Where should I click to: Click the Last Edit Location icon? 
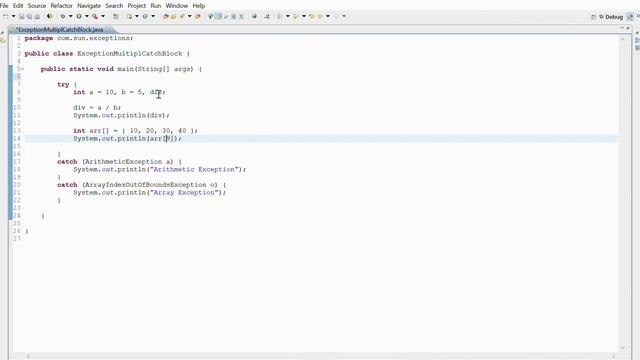pos(312,16)
